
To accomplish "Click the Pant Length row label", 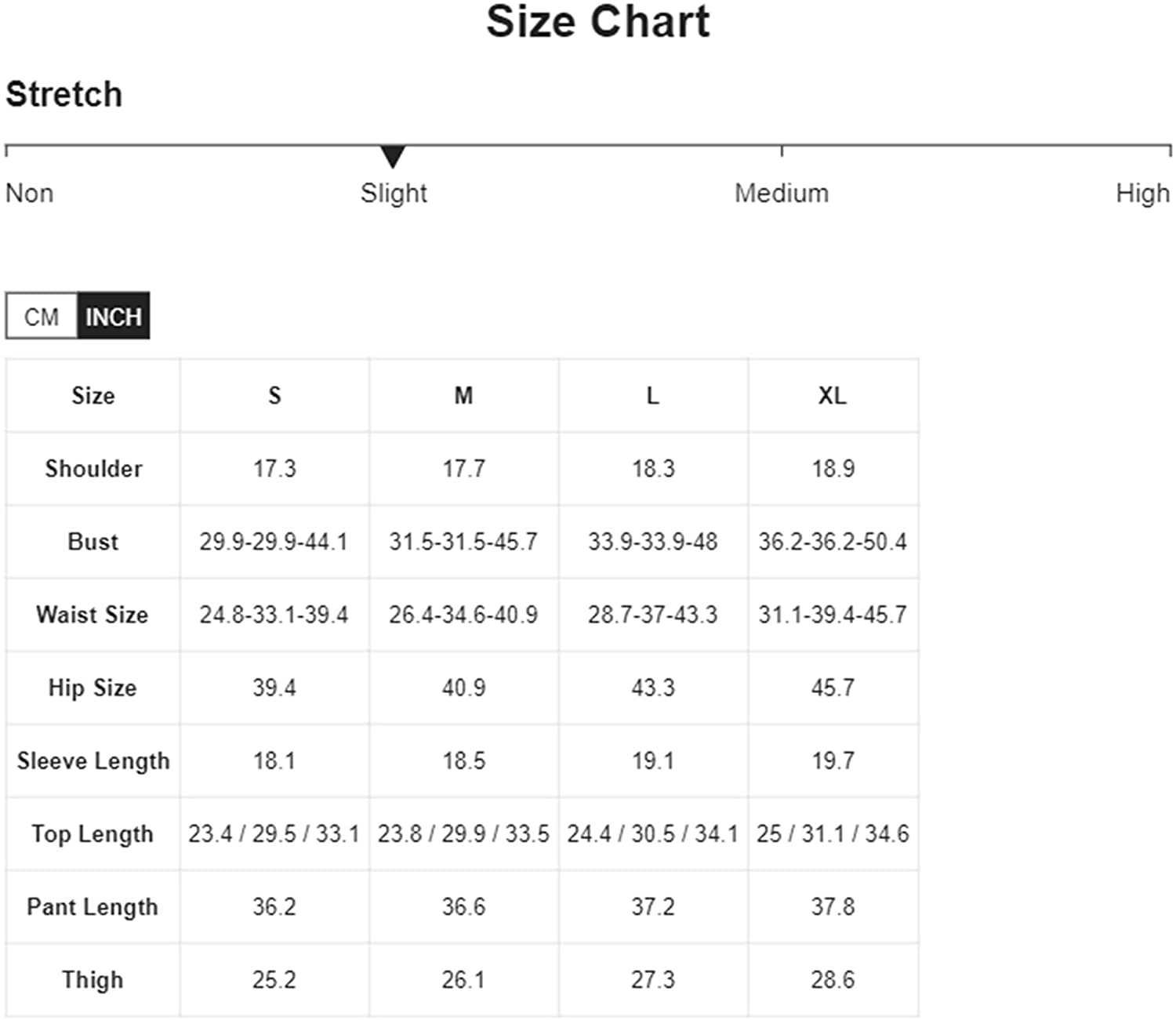I will pos(93,906).
